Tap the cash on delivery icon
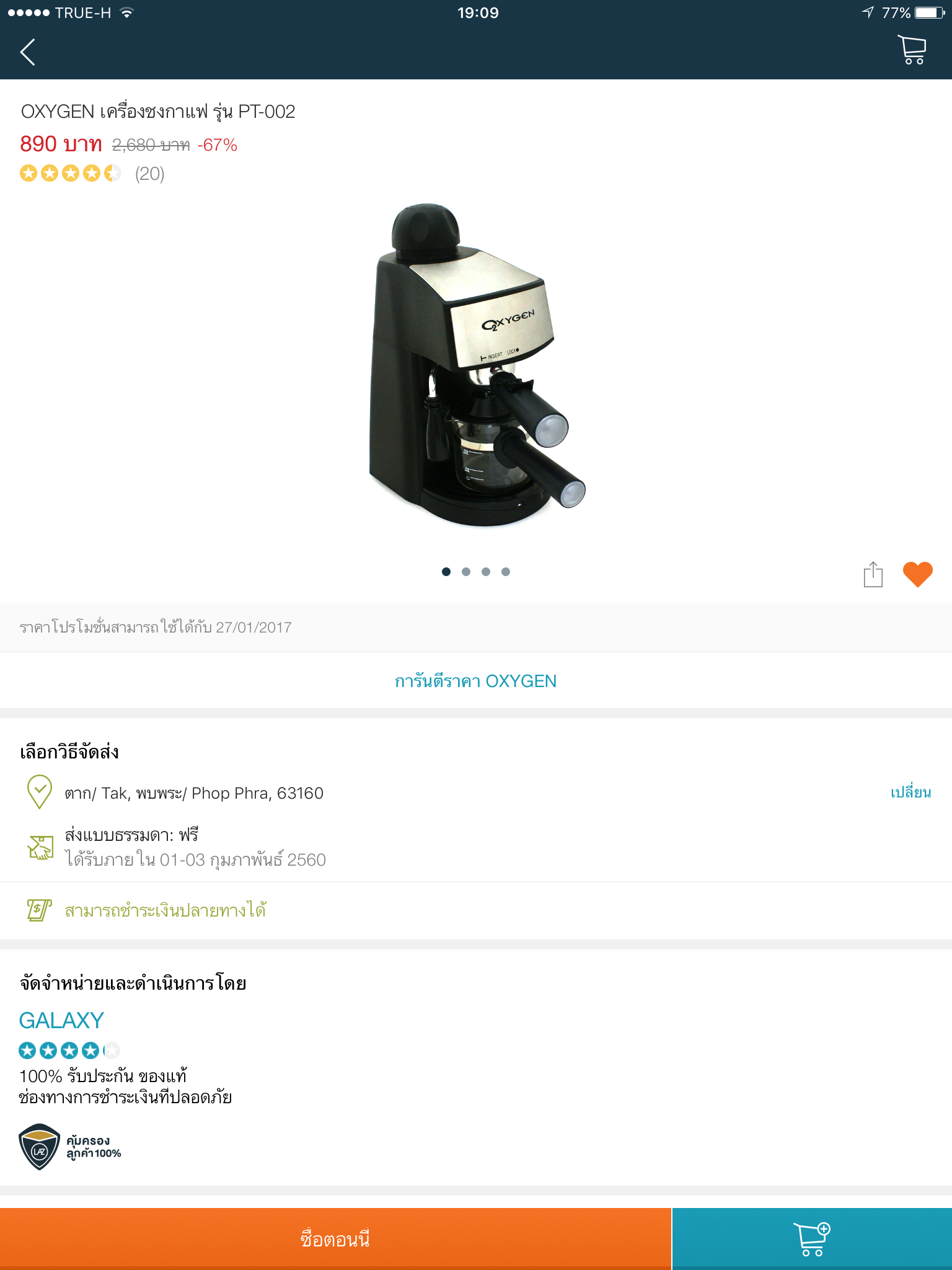 (x=39, y=910)
